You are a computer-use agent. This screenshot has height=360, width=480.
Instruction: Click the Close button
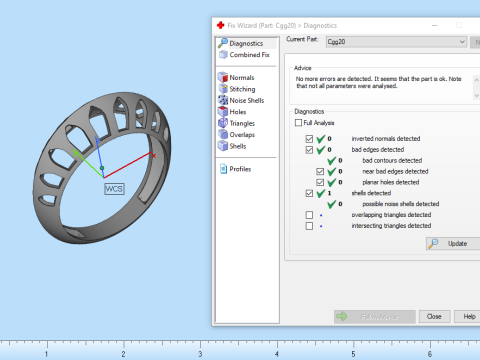pos(434,316)
